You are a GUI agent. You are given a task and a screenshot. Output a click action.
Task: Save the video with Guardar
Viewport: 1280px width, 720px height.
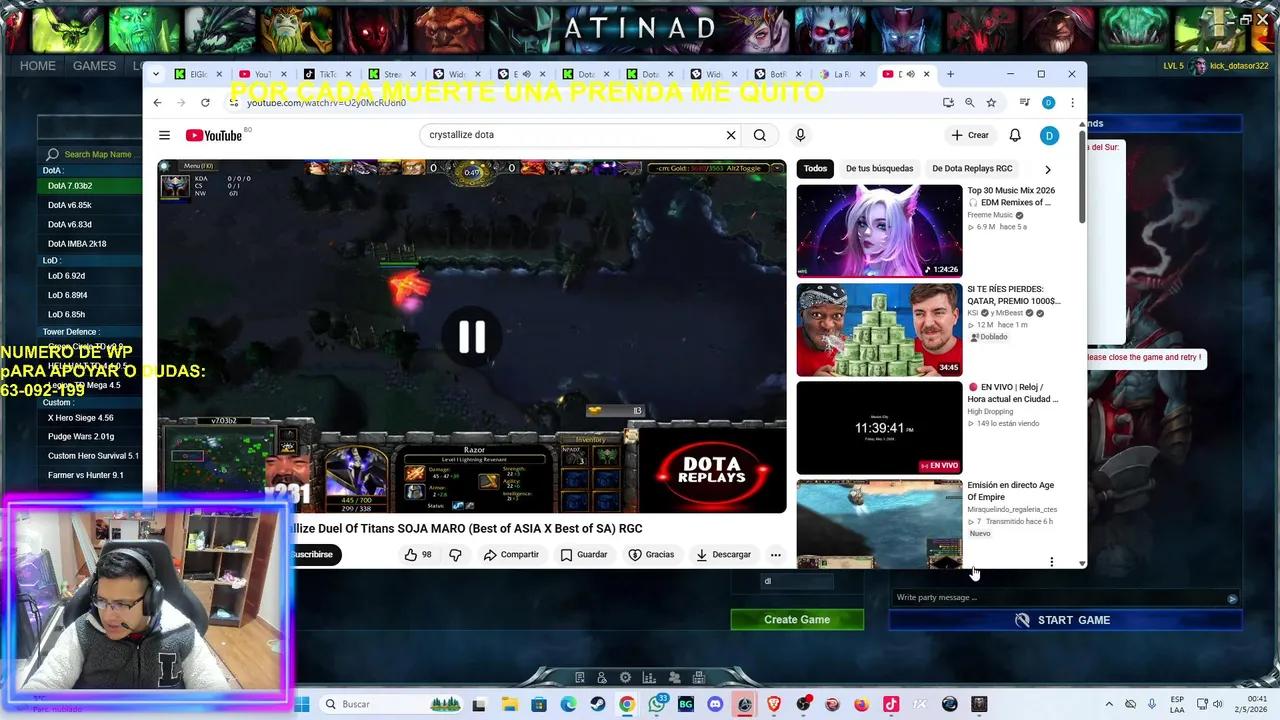(584, 555)
